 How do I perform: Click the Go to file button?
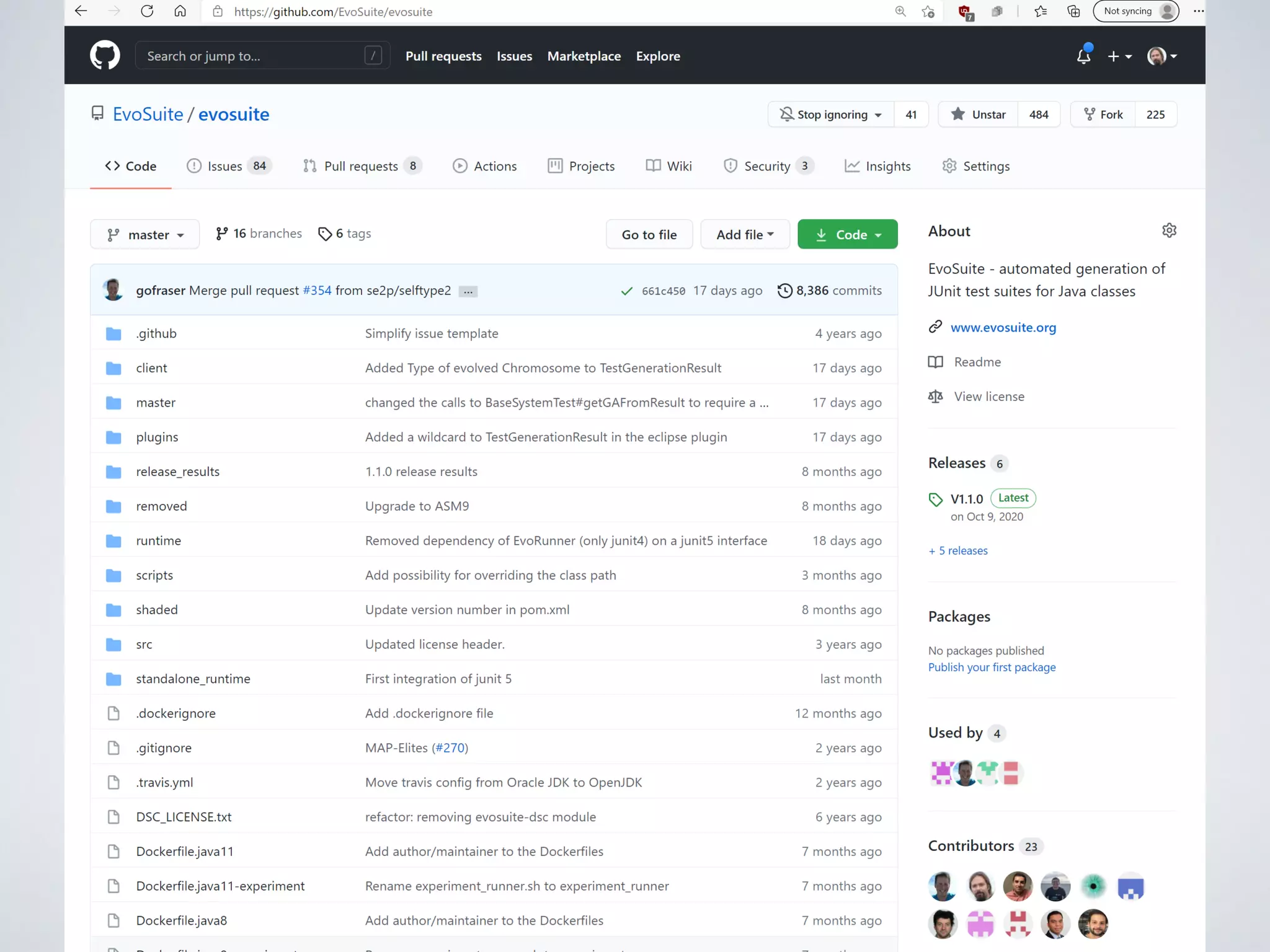[x=649, y=235]
